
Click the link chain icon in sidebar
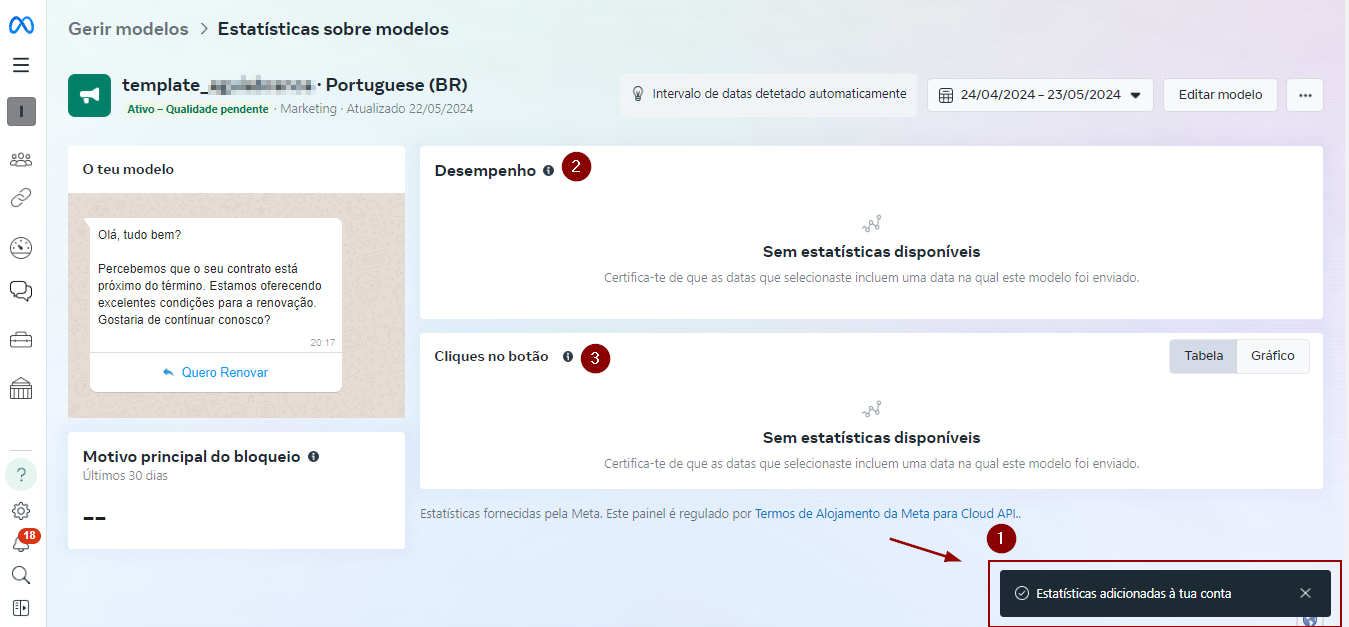[x=21, y=198]
